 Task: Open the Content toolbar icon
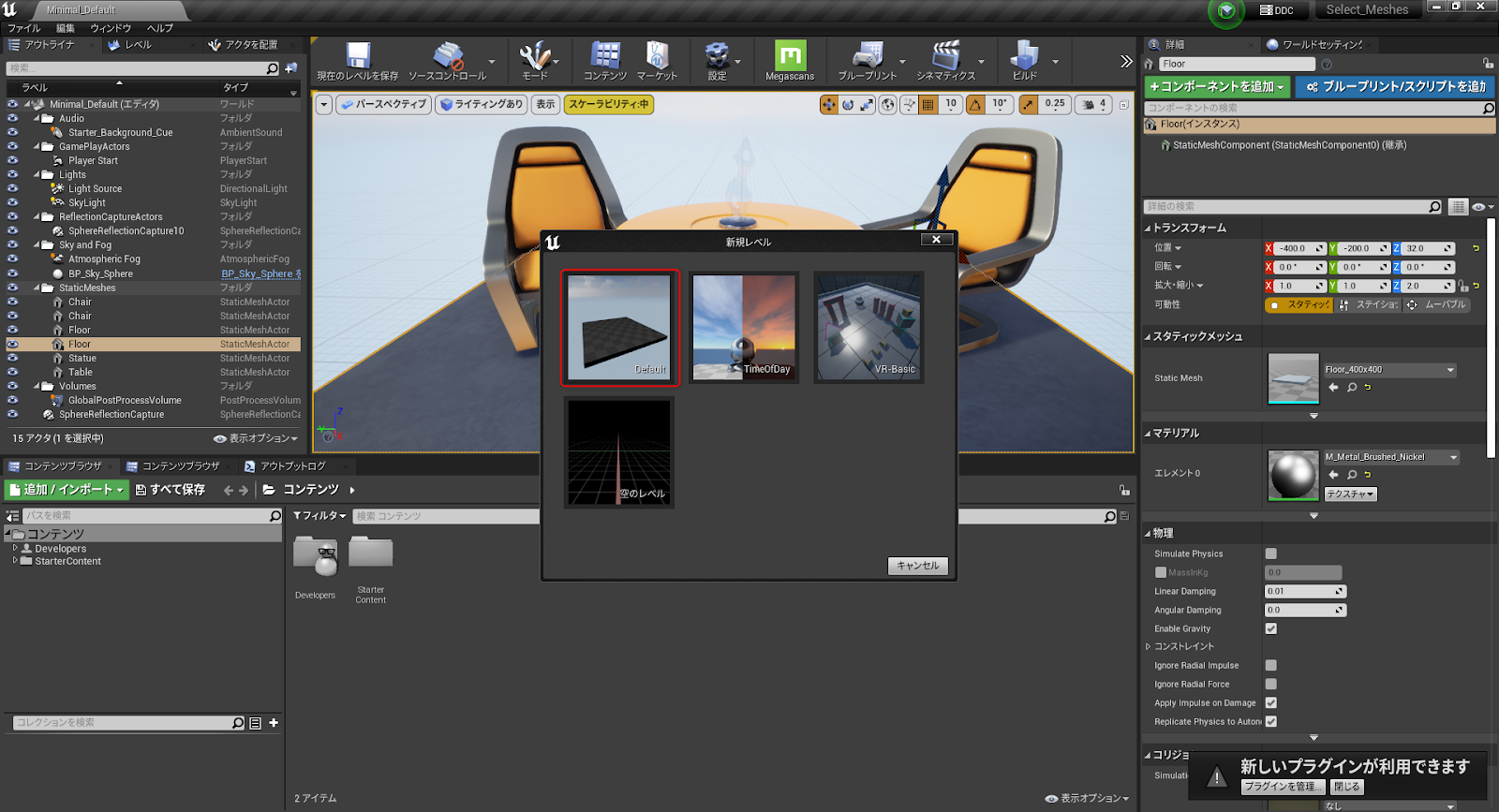click(x=605, y=61)
